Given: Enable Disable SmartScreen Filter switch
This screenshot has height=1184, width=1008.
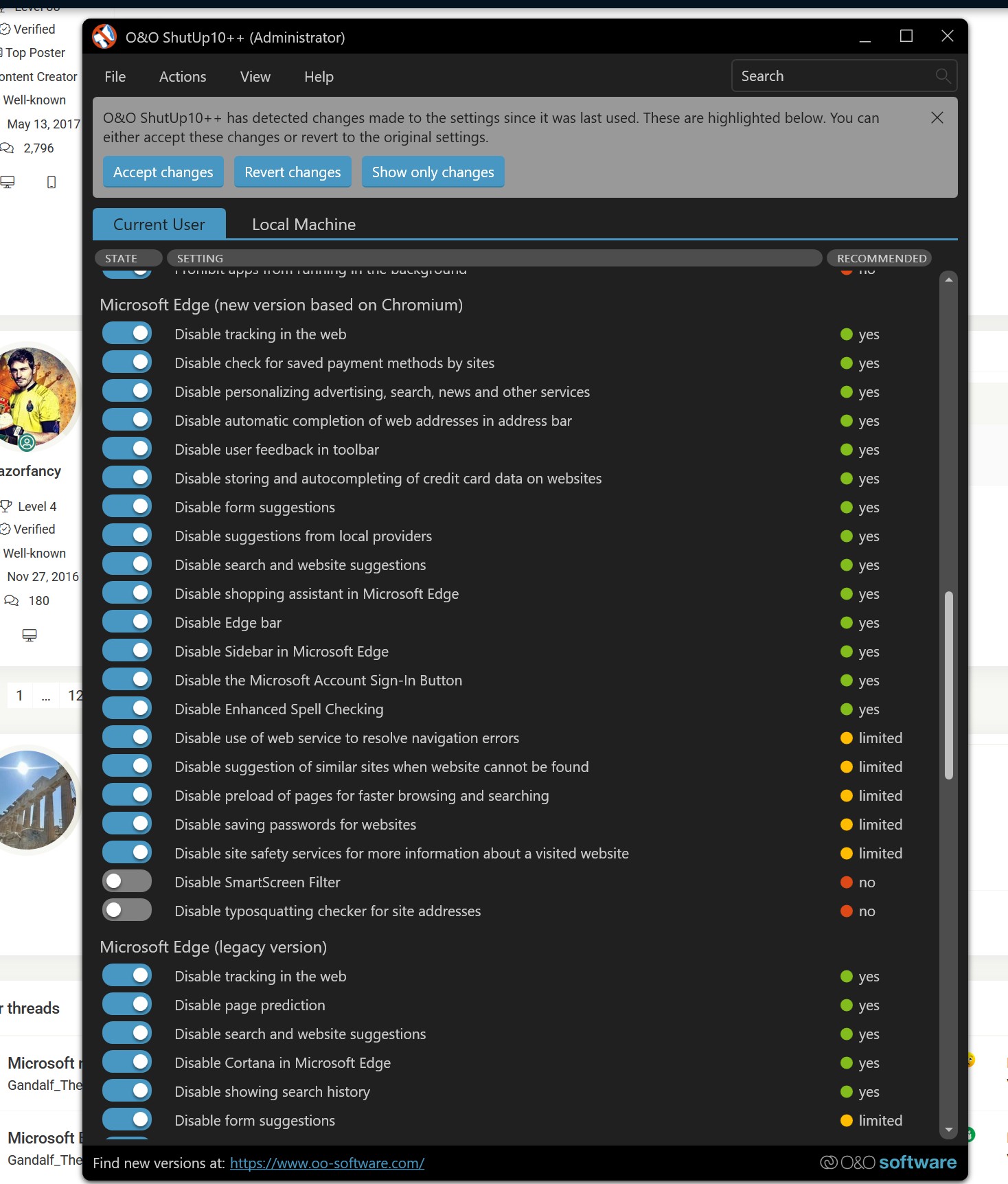Looking at the screenshot, I should point(127,882).
